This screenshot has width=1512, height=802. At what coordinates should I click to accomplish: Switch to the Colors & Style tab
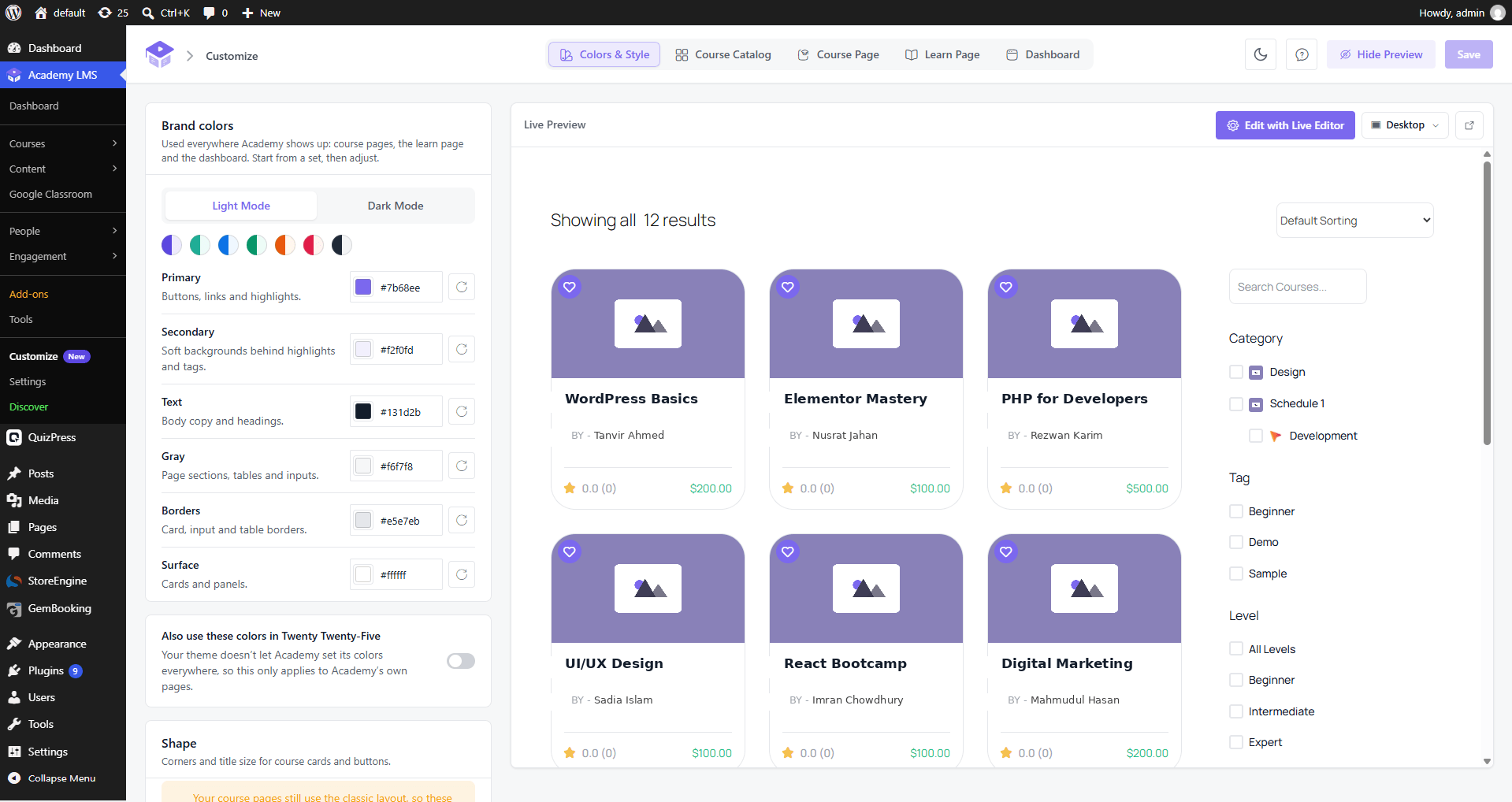point(604,54)
